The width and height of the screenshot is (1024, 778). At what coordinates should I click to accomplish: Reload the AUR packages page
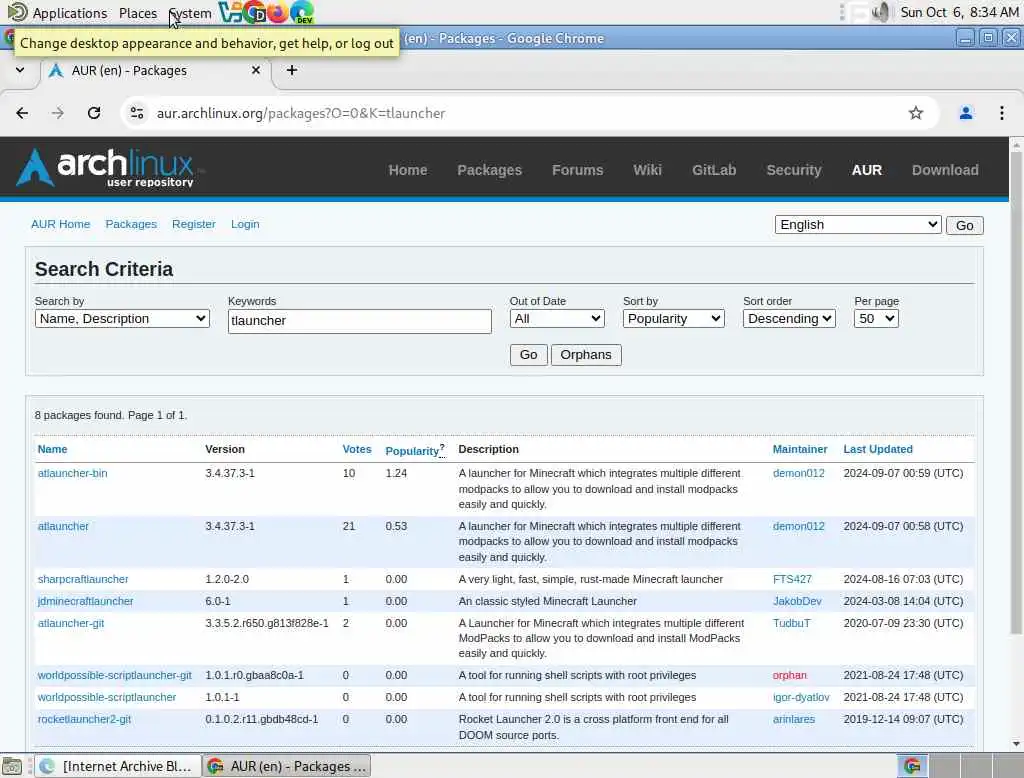pyautogui.click(x=94, y=113)
